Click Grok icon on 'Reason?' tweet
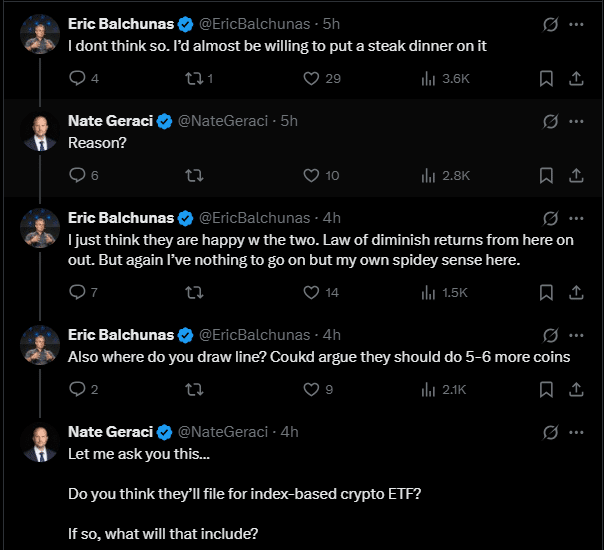 (549, 121)
